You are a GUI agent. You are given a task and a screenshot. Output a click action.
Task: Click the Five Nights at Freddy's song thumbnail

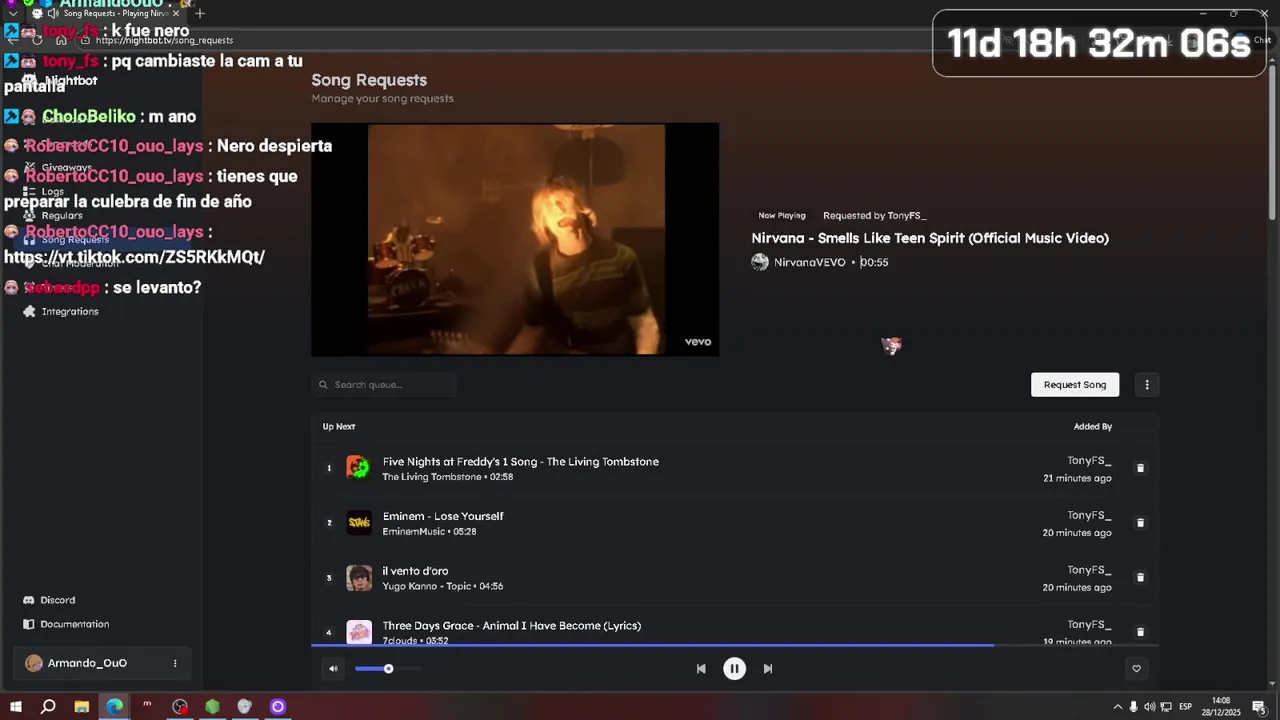coord(359,468)
